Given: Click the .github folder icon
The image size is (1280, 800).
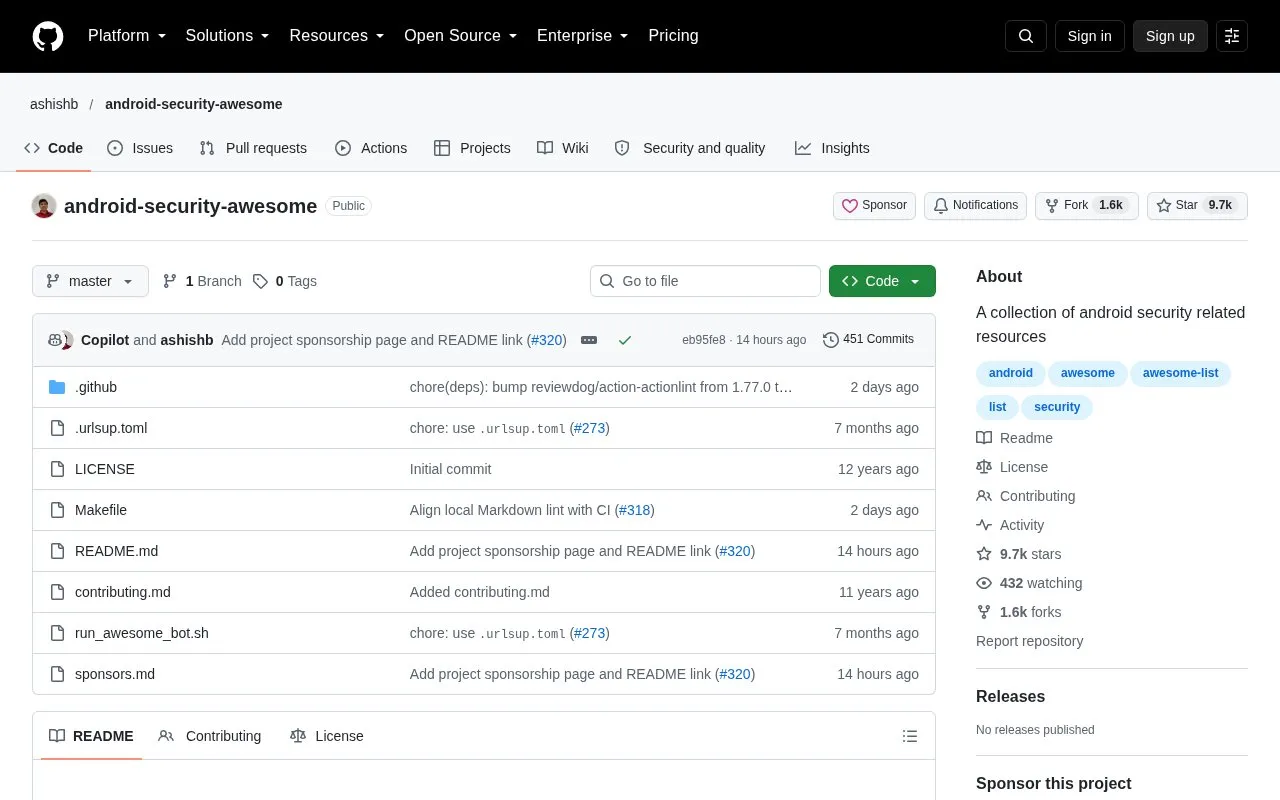Looking at the screenshot, I should click(x=57, y=387).
